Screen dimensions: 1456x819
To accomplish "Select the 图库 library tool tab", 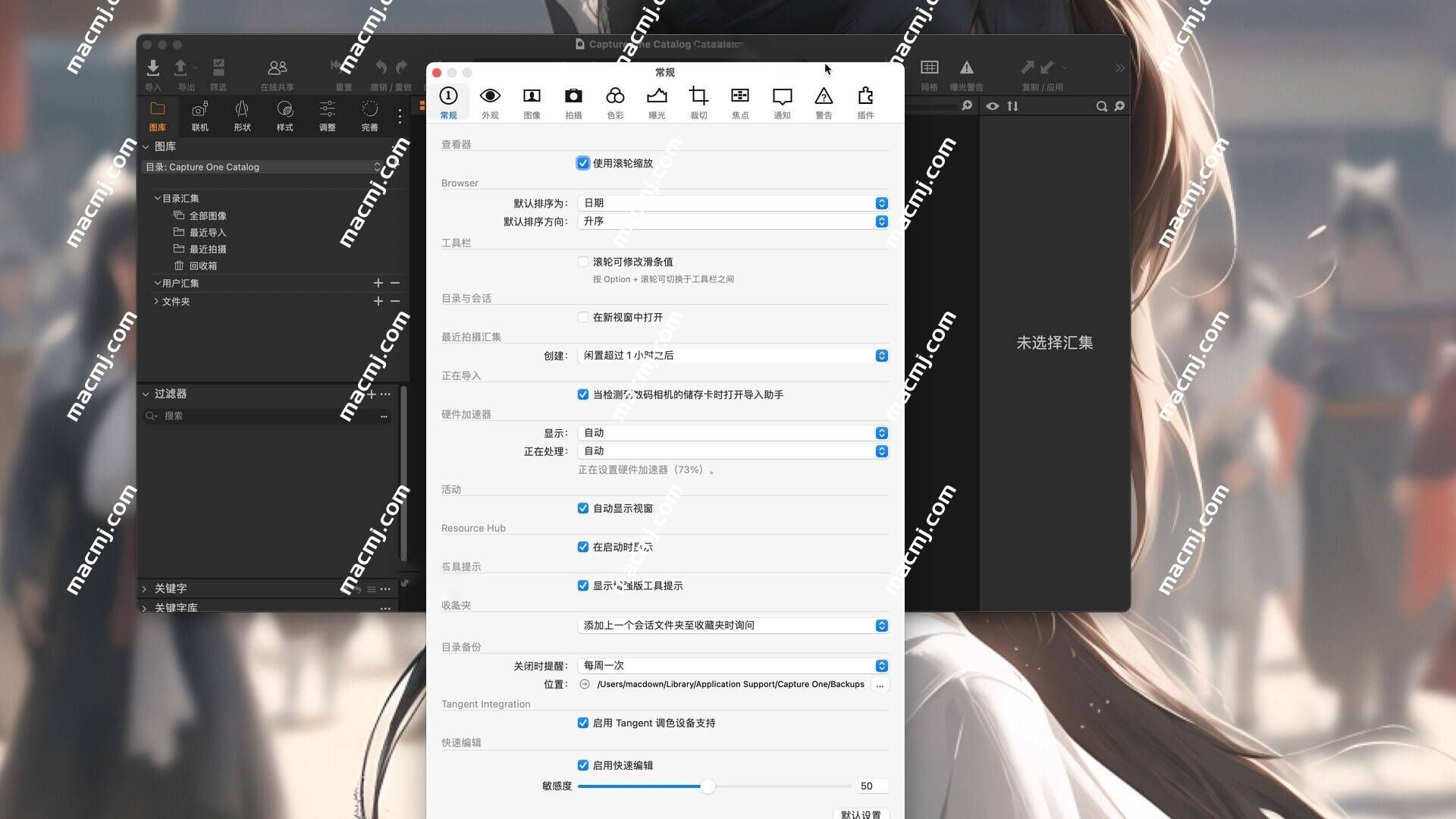I will tap(157, 116).
